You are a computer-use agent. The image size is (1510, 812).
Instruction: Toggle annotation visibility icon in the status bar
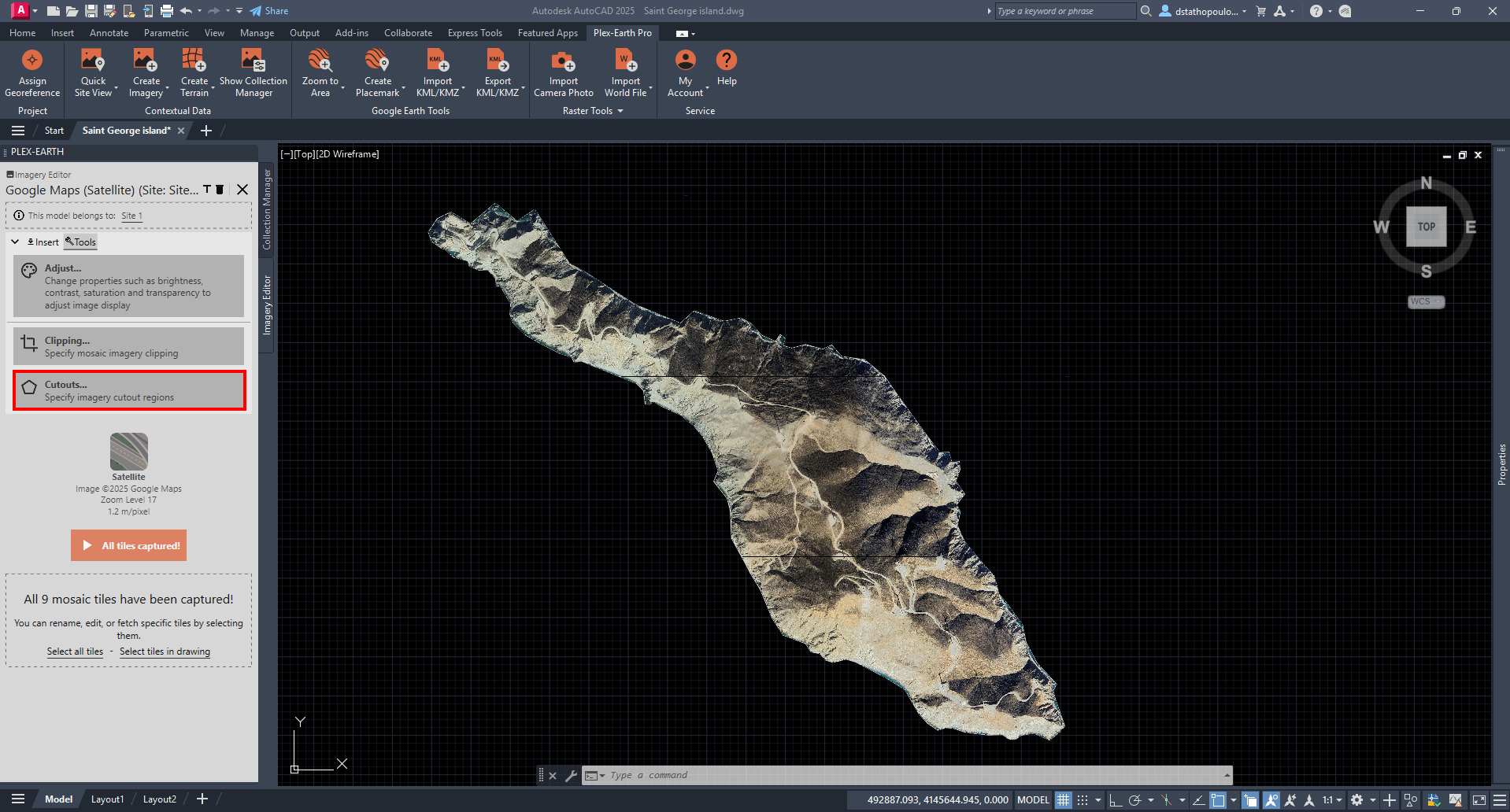coord(1271,800)
